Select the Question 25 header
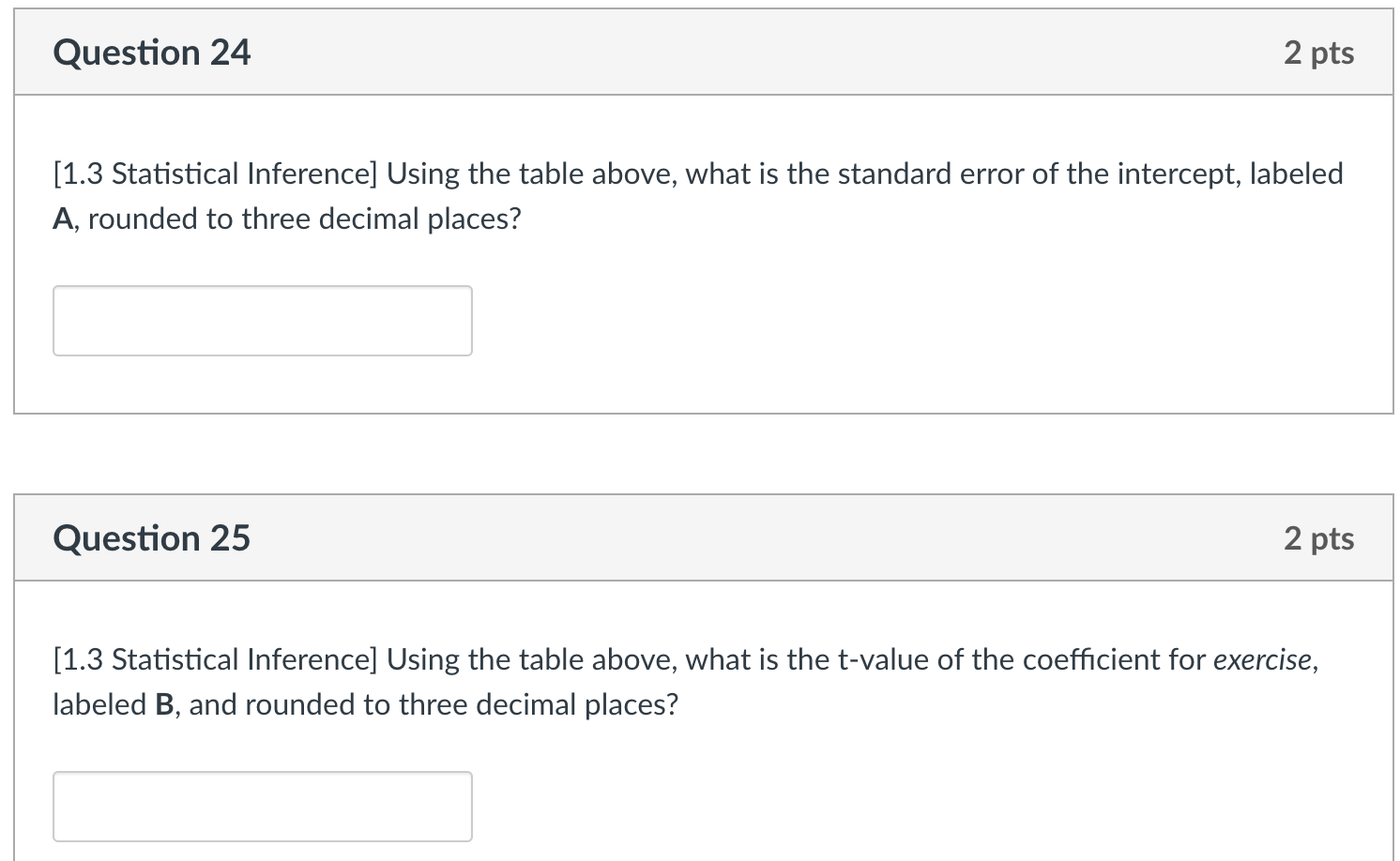Screen dimensions: 1400x861 point(152,538)
